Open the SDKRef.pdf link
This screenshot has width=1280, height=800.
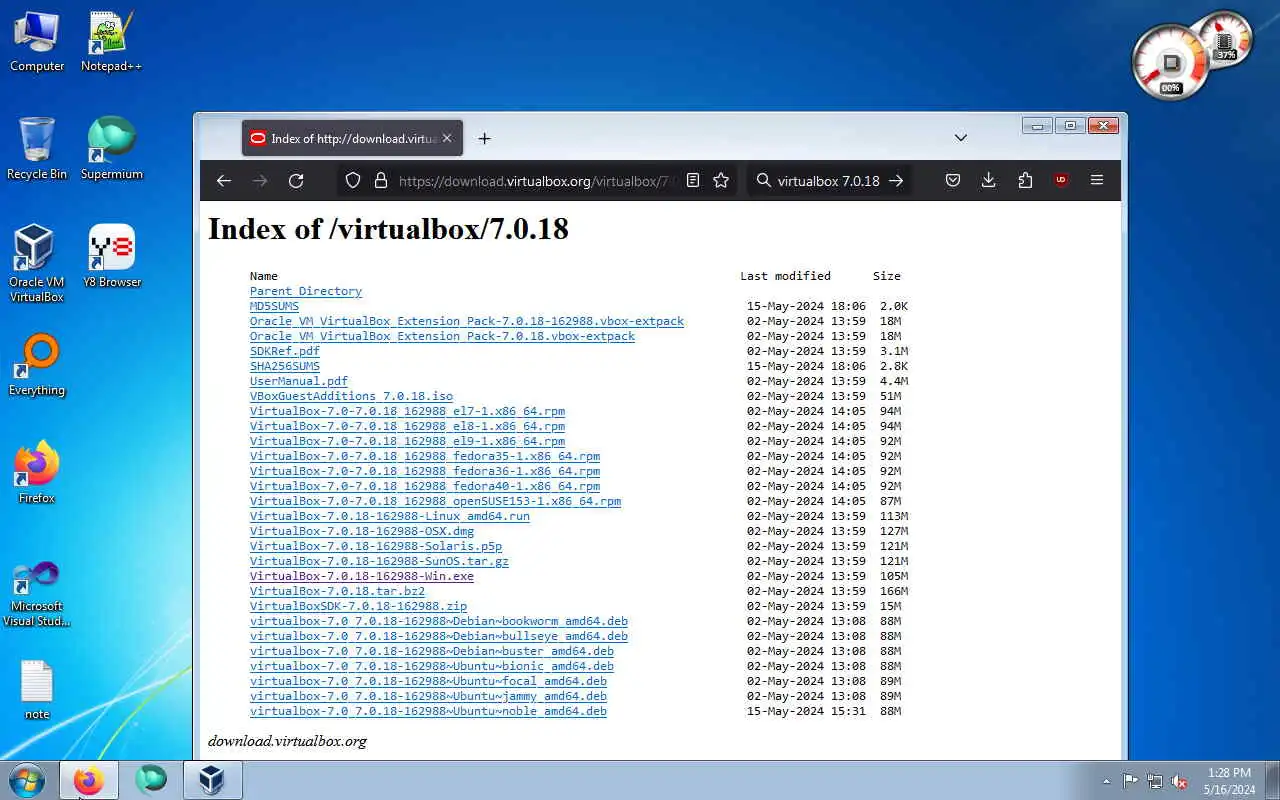[x=285, y=351]
